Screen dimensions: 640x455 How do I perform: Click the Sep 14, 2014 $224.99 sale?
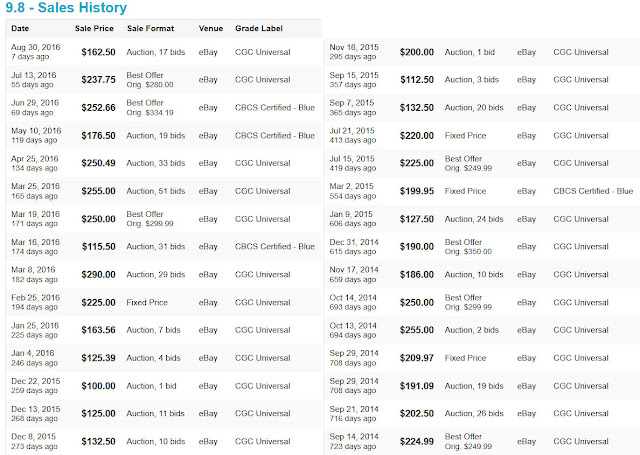[417, 441]
